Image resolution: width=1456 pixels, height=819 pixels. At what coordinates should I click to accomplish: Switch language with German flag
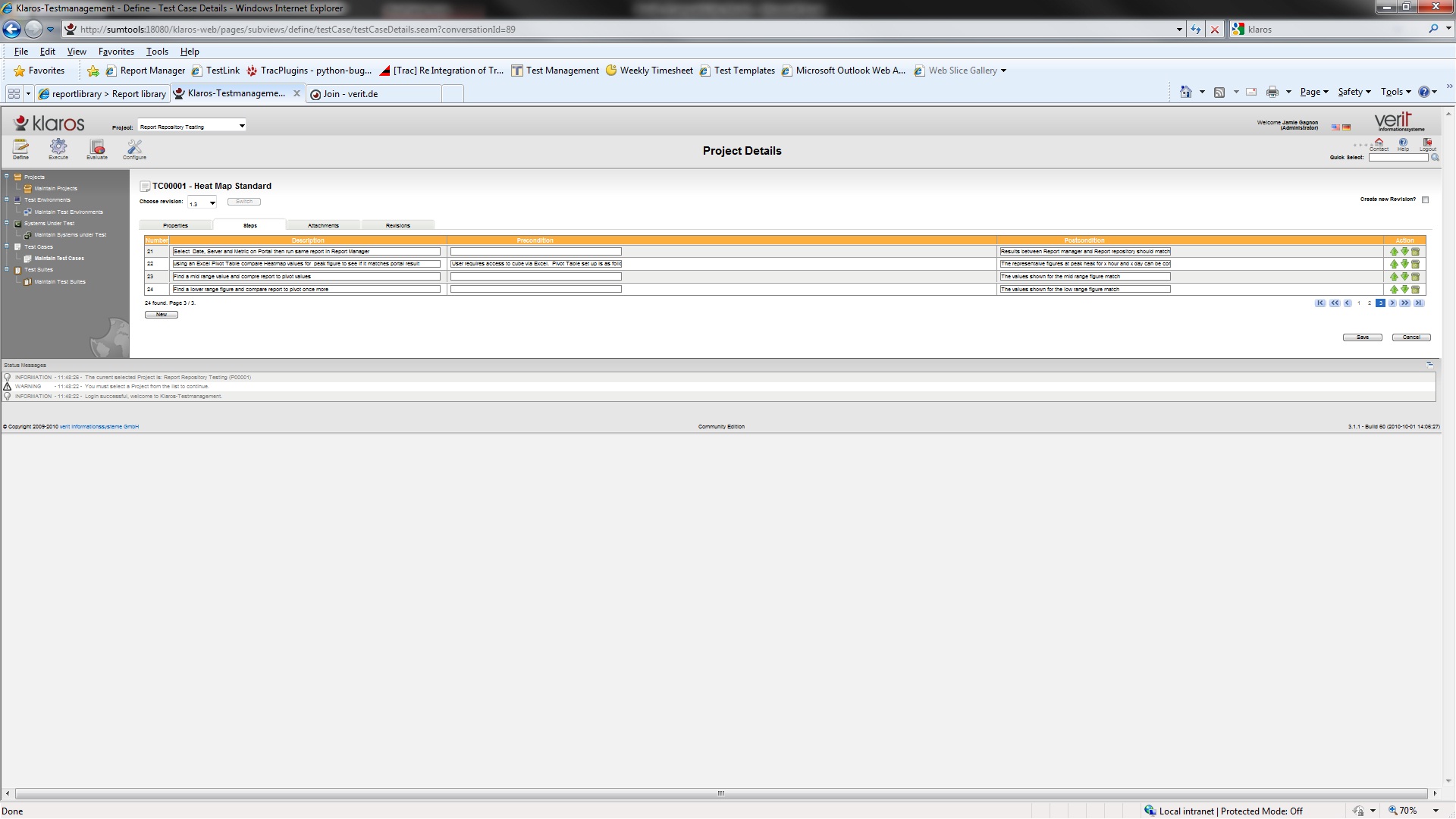[x=1347, y=127]
